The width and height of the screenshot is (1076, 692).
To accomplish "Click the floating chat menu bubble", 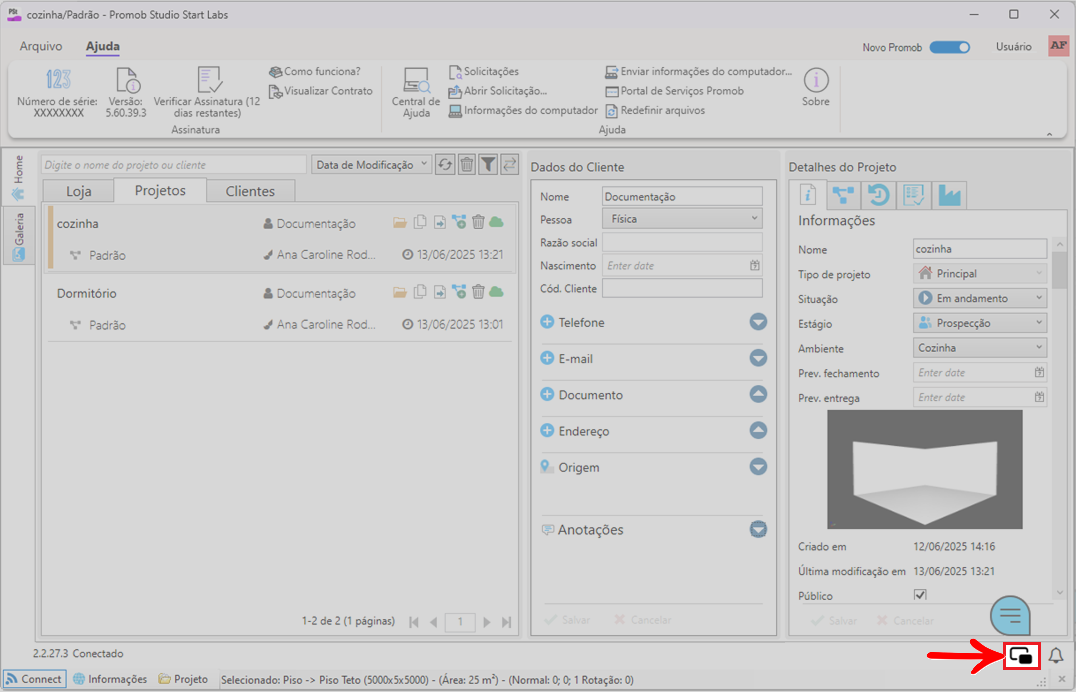I will click(1010, 614).
